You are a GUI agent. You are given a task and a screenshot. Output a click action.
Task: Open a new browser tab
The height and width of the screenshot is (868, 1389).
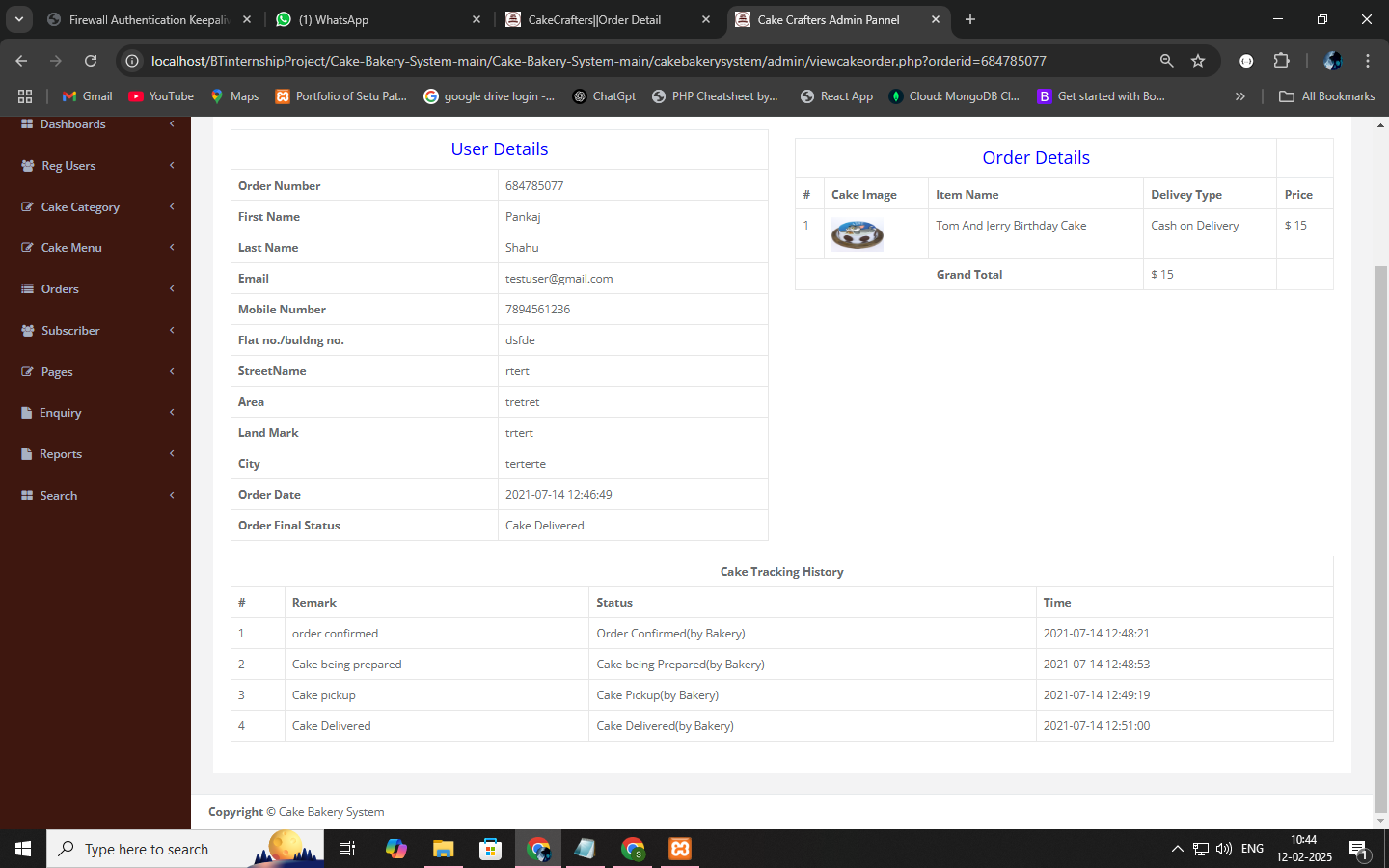(970, 19)
